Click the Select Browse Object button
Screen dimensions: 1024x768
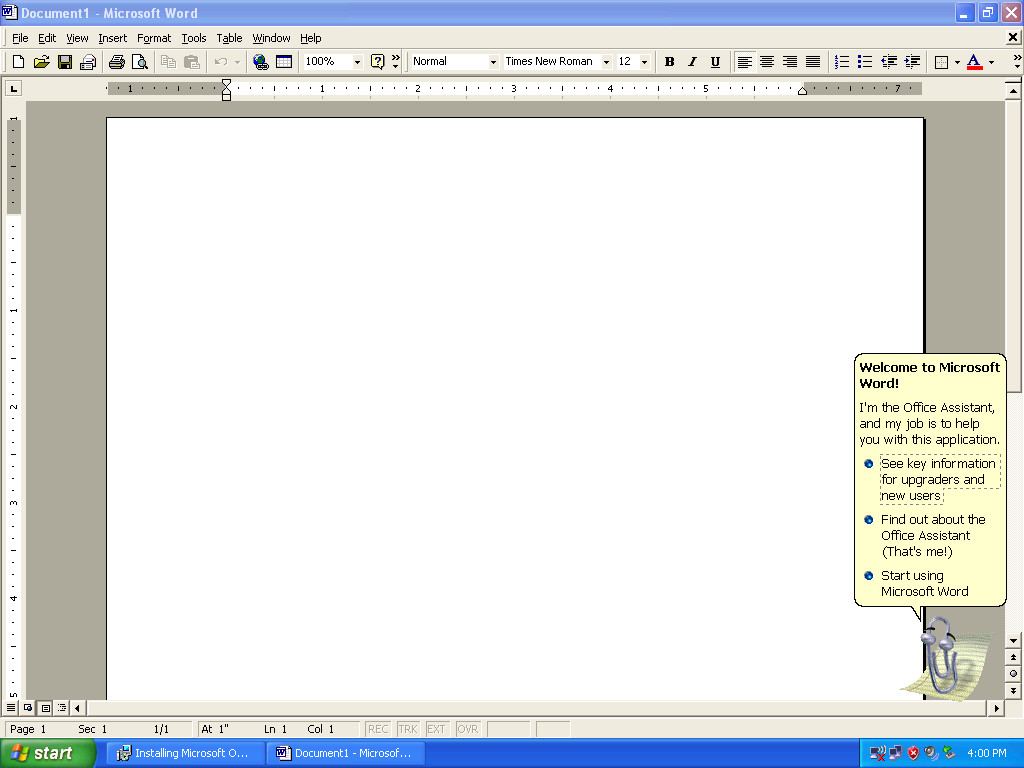pyautogui.click(x=1013, y=673)
